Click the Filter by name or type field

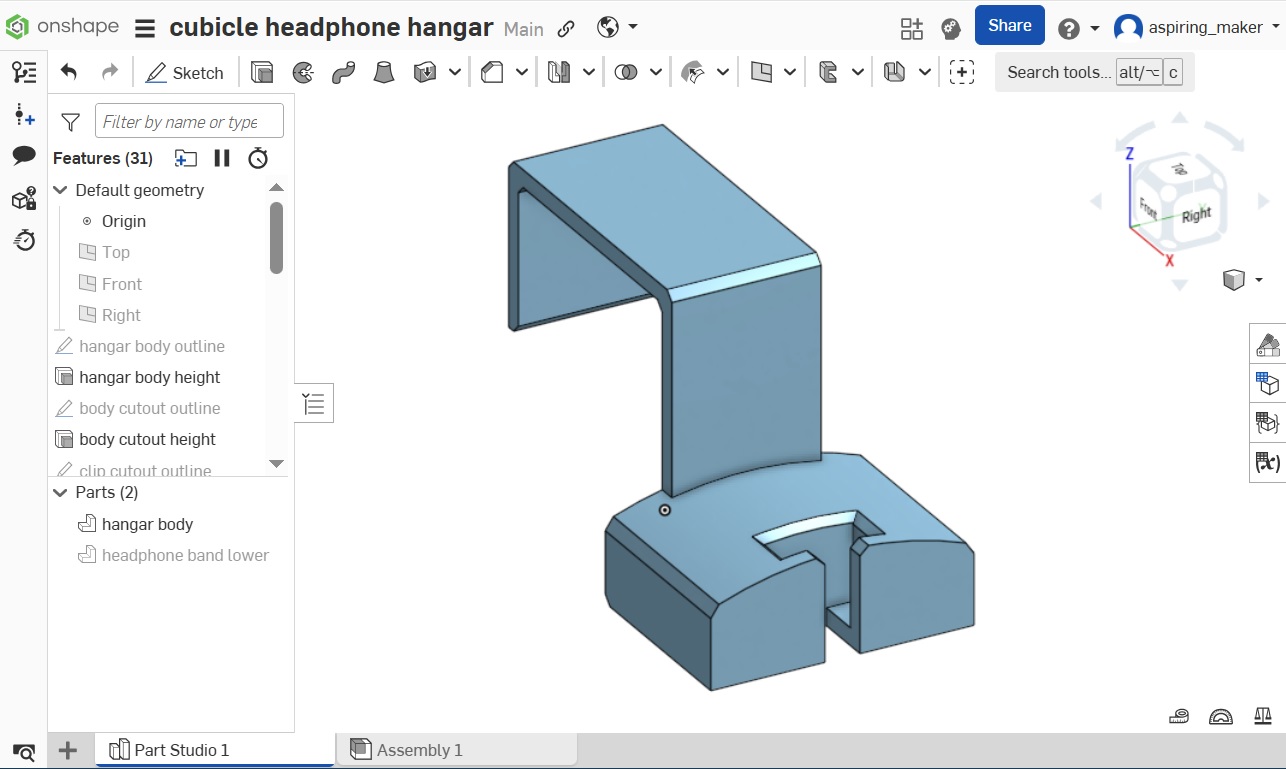pyautogui.click(x=189, y=121)
